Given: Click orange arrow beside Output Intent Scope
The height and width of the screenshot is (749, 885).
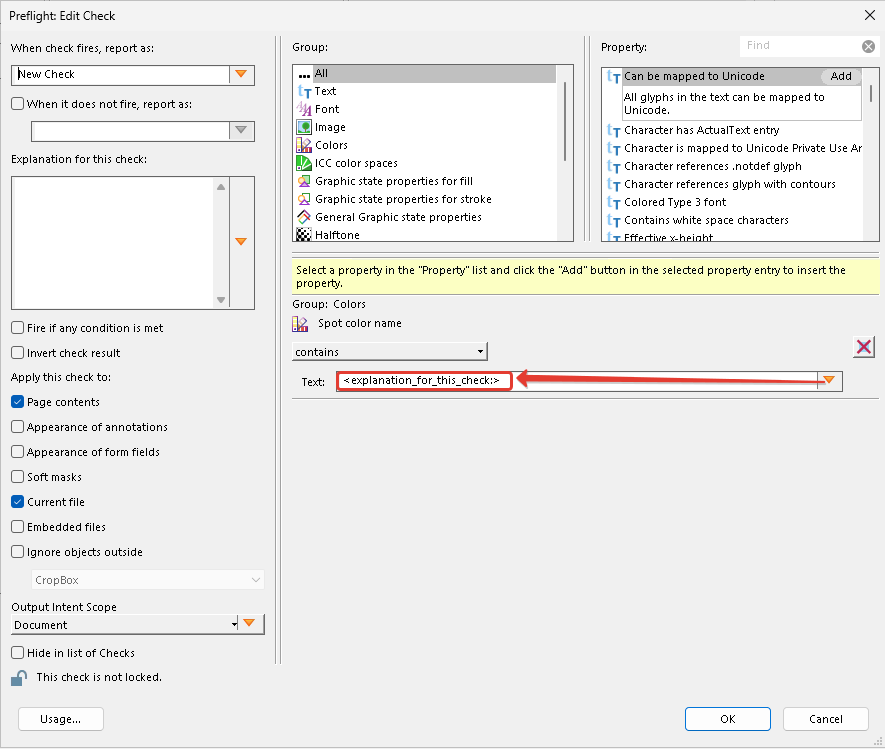Looking at the screenshot, I should pyautogui.click(x=250, y=624).
